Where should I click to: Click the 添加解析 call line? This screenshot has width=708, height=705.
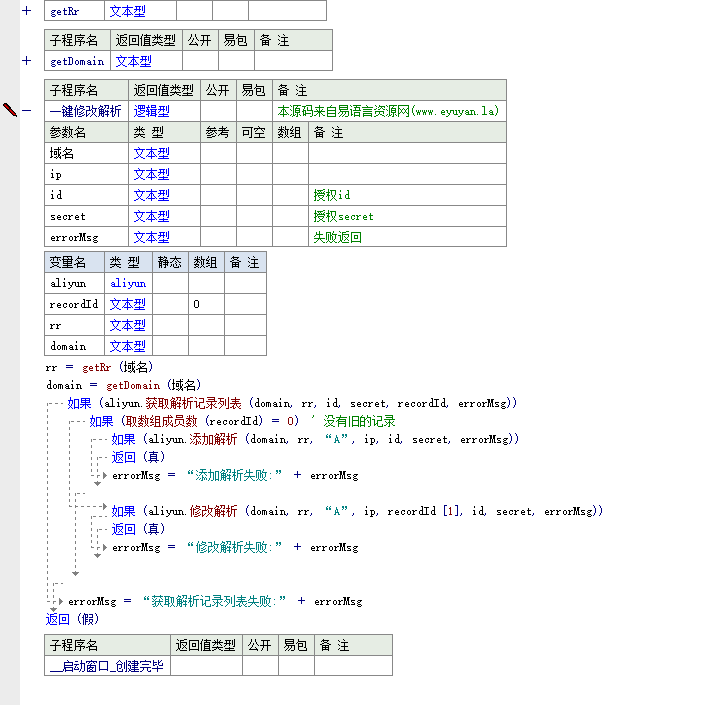coord(315,439)
